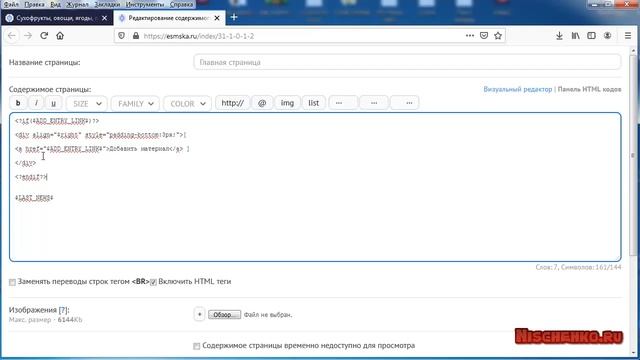Switch to Визуальный редактор
Viewport: 640px width, 360px height.
[x=518, y=89]
